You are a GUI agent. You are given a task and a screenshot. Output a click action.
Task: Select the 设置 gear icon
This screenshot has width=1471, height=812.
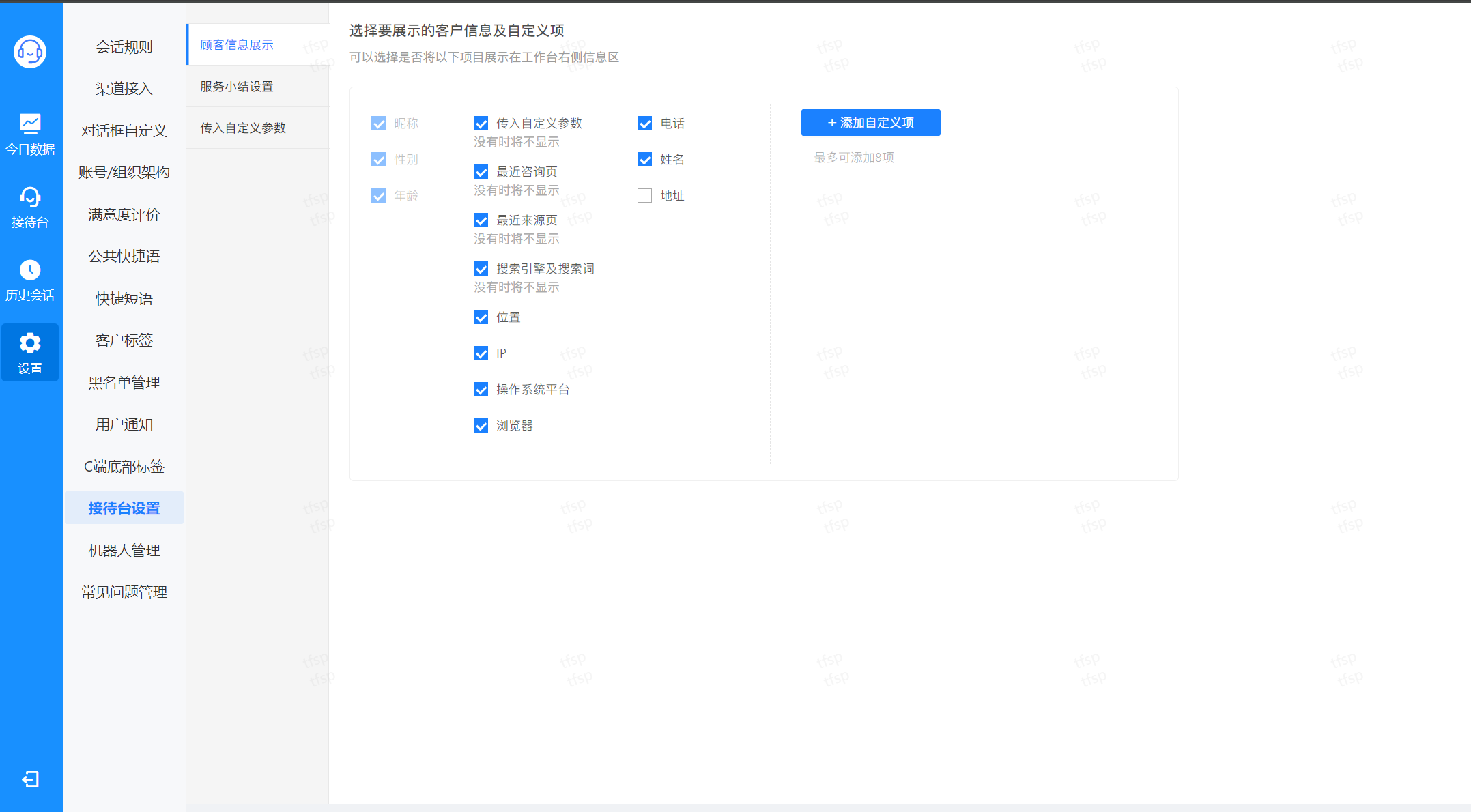(x=30, y=343)
